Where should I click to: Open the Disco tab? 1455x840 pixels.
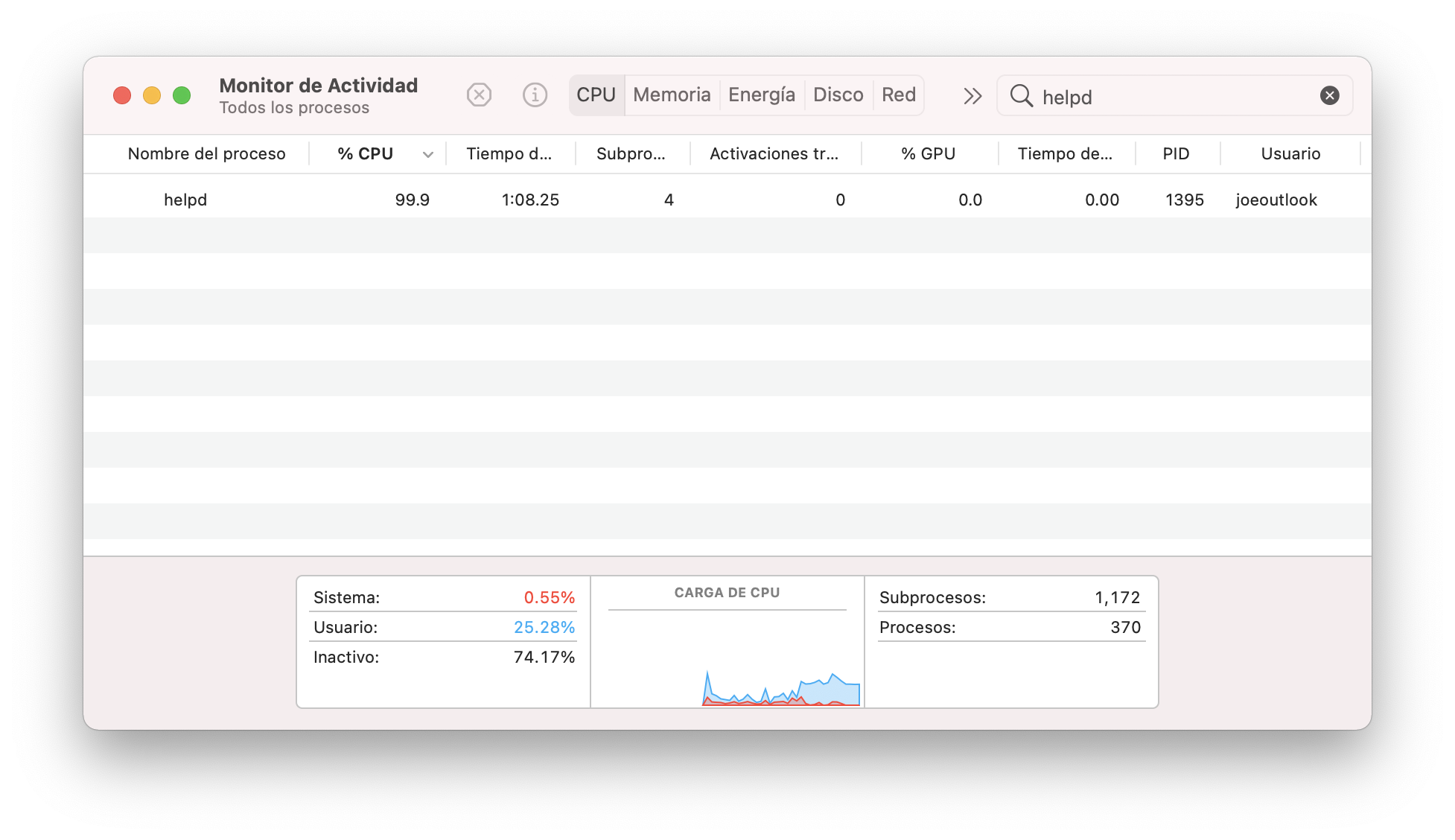pyautogui.click(x=838, y=95)
